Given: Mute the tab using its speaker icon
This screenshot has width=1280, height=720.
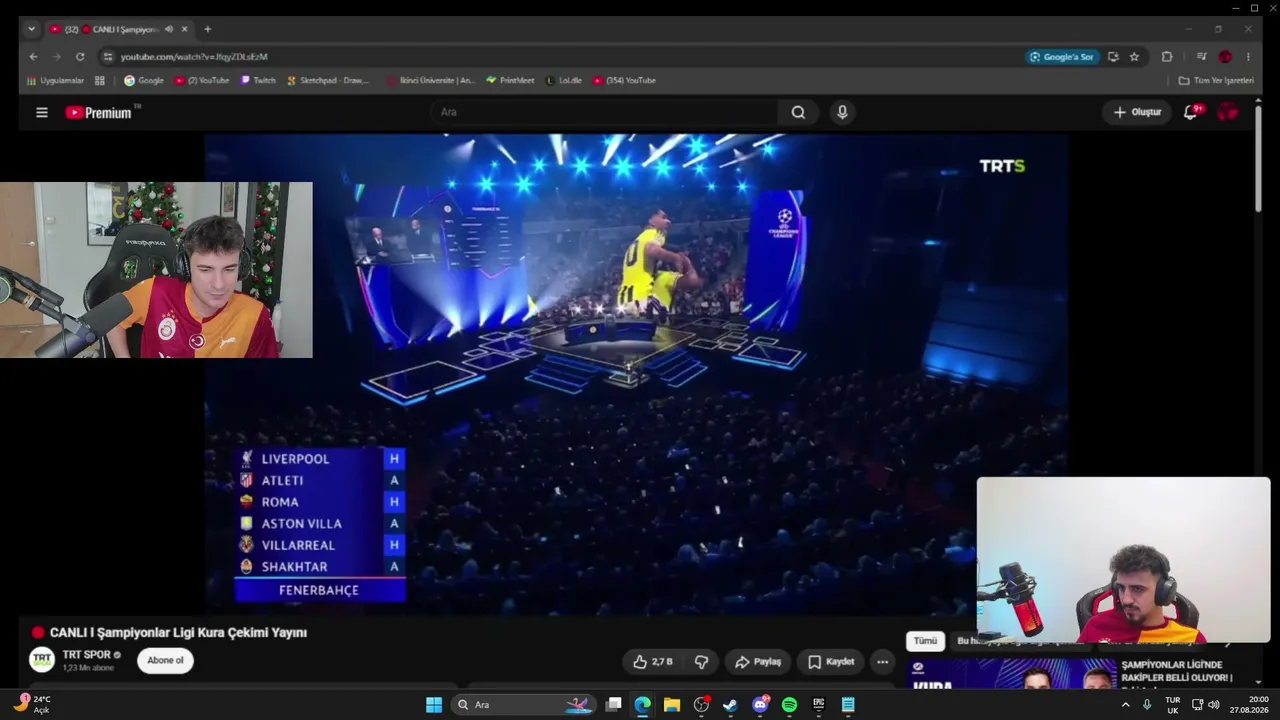Looking at the screenshot, I should click(168, 29).
